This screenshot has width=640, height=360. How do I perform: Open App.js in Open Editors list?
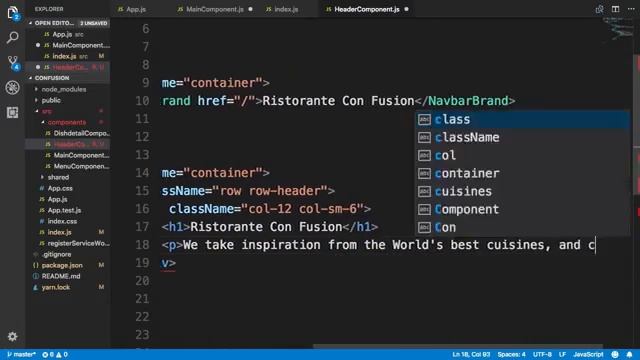click(x=68, y=34)
